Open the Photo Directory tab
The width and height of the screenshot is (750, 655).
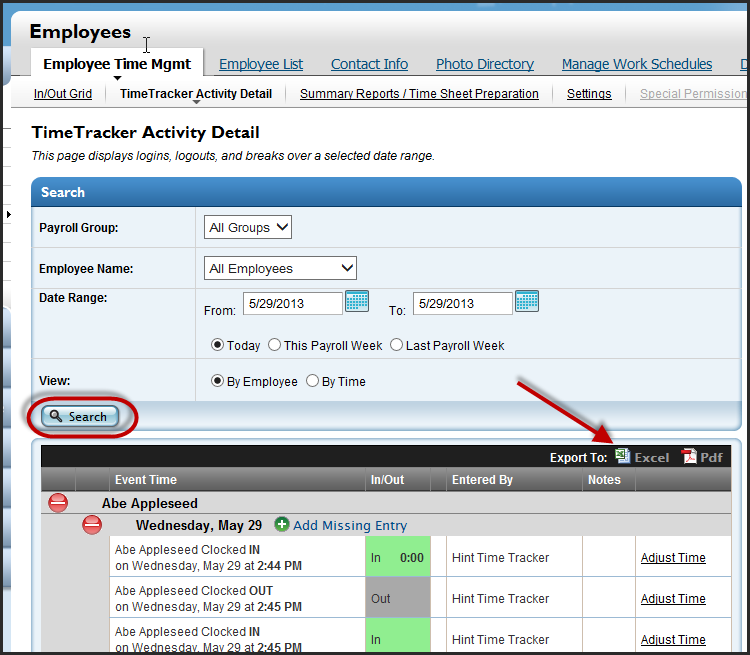click(485, 64)
